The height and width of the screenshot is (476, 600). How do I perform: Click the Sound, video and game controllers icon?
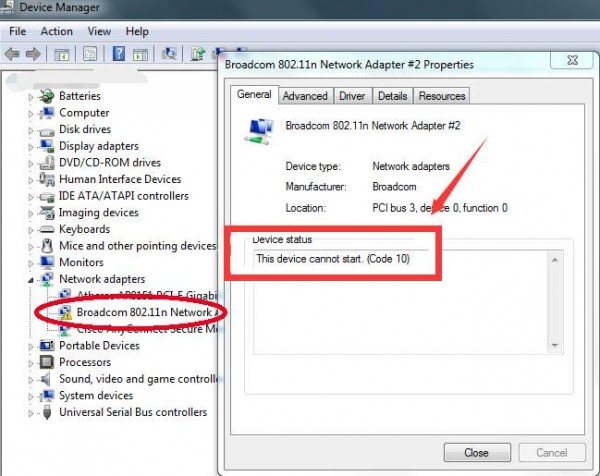(47, 379)
